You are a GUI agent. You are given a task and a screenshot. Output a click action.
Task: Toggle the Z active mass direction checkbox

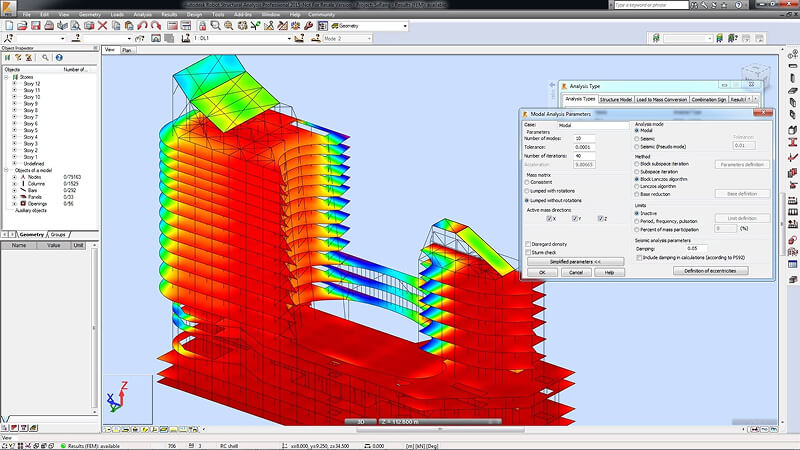601,218
